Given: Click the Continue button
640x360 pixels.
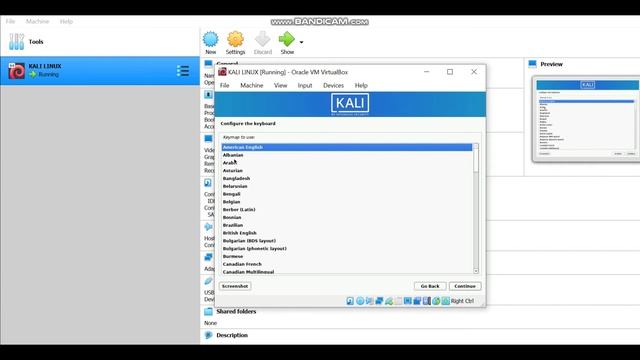Looking at the screenshot, I should [x=465, y=286].
